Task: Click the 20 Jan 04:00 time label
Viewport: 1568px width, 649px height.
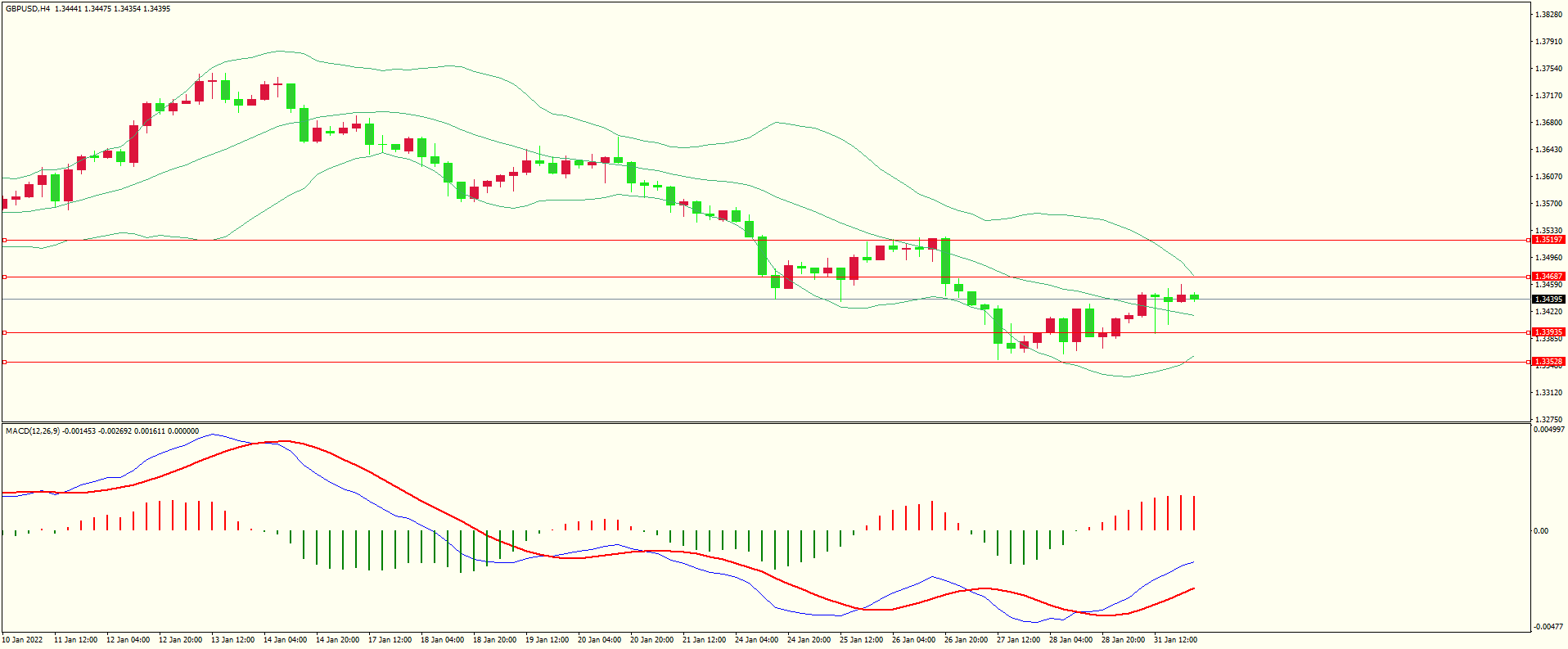Action: click(x=599, y=640)
